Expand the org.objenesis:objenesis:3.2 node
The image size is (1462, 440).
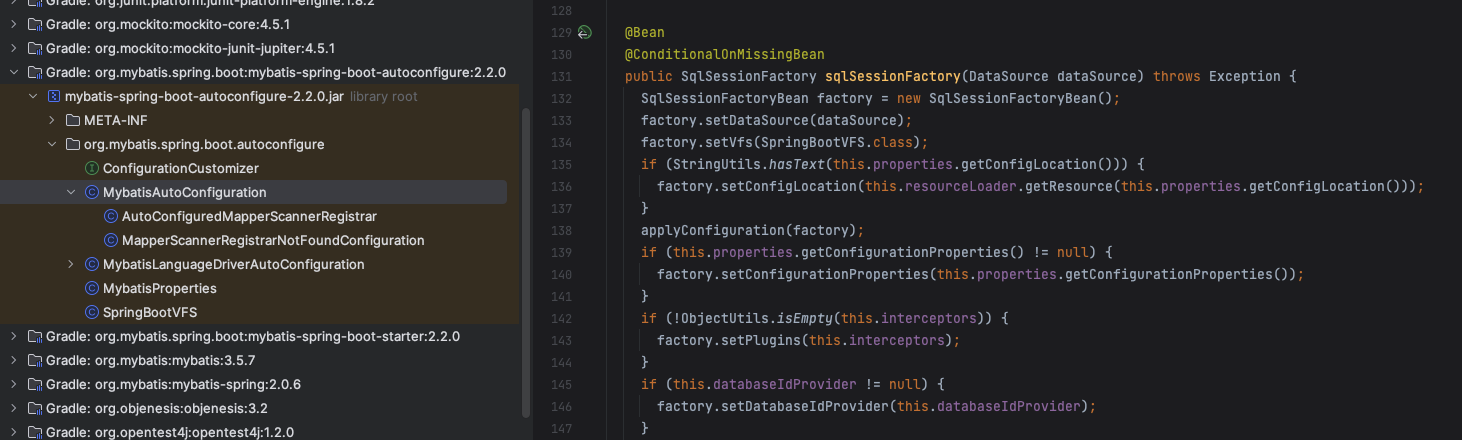tap(14, 408)
